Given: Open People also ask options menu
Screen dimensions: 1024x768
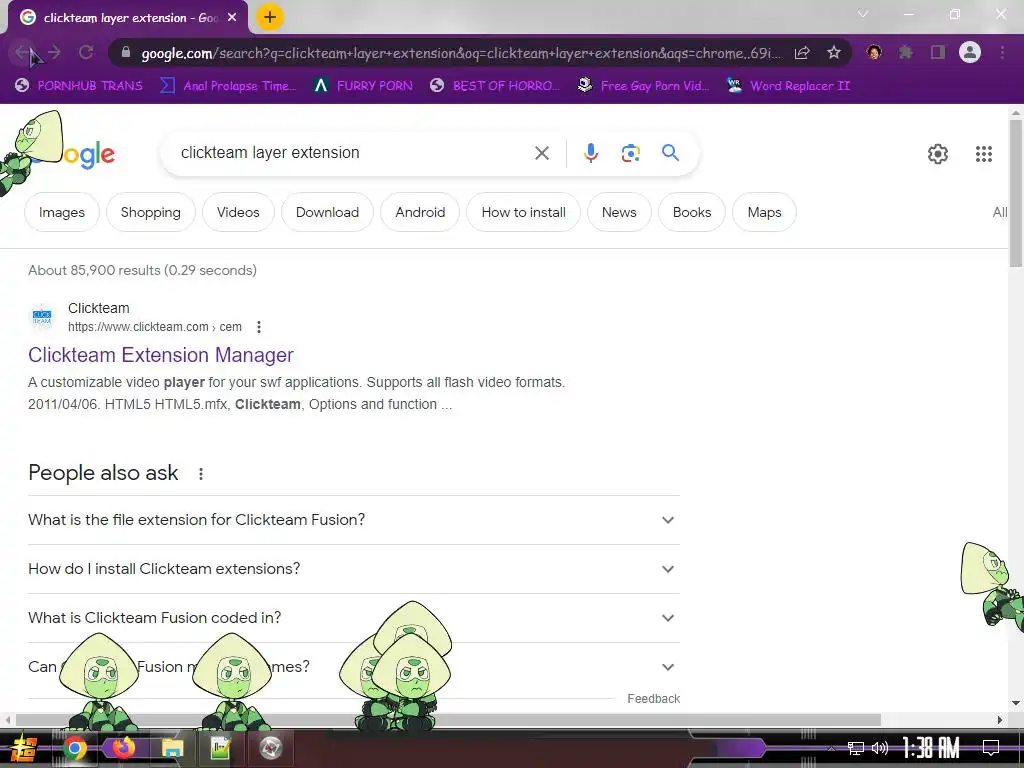Looking at the screenshot, I should pyautogui.click(x=200, y=474).
